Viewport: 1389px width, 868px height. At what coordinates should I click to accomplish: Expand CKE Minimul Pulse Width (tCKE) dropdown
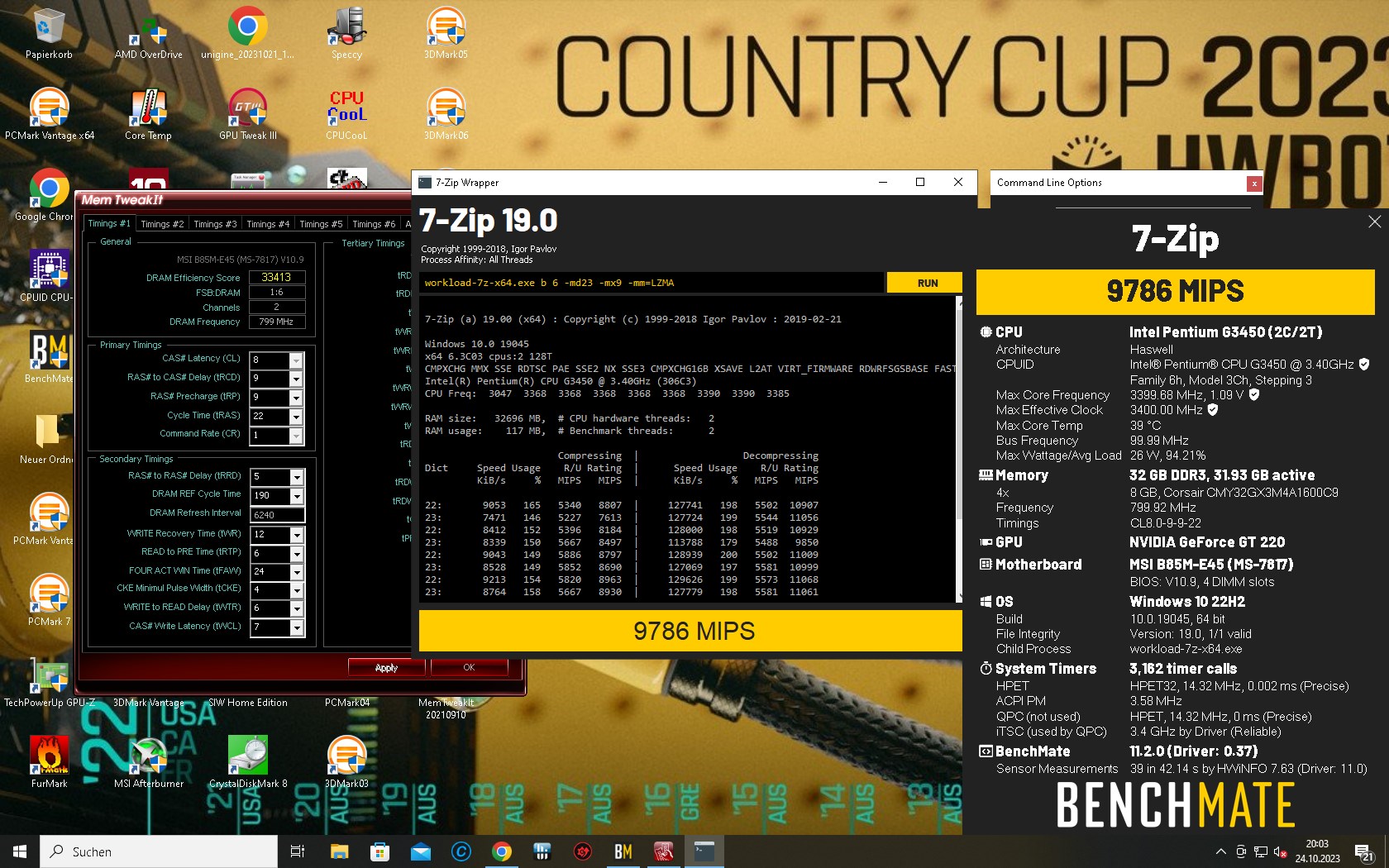coord(296,590)
